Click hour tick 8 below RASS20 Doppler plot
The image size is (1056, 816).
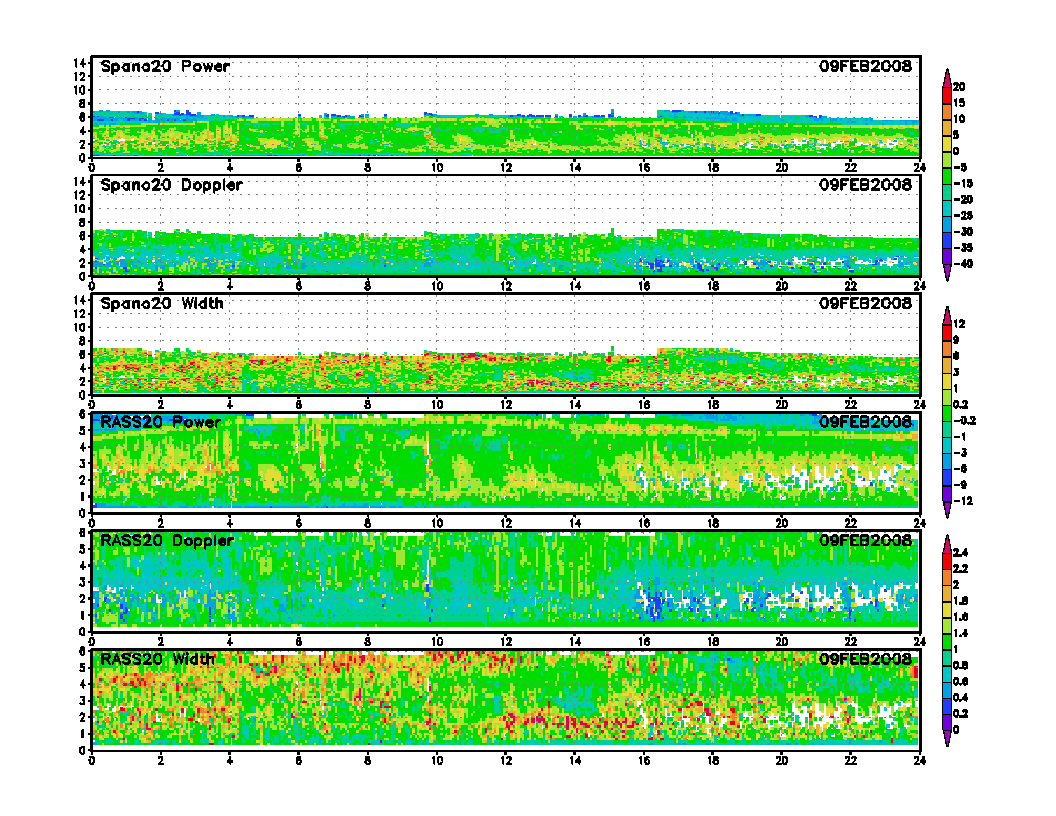click(x=368, y=642)
